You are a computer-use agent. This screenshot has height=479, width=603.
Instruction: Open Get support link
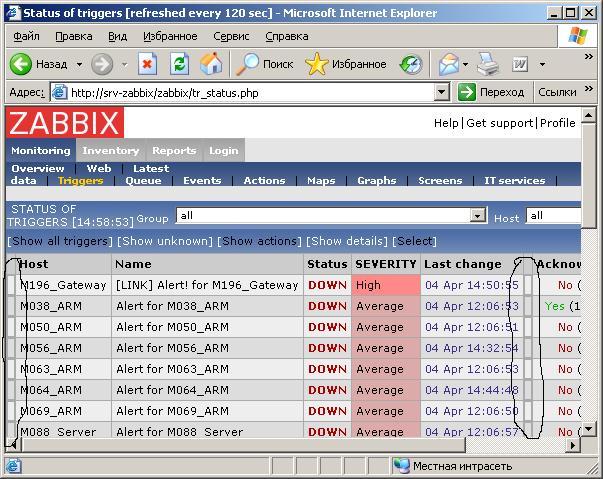tap(500, 123)
